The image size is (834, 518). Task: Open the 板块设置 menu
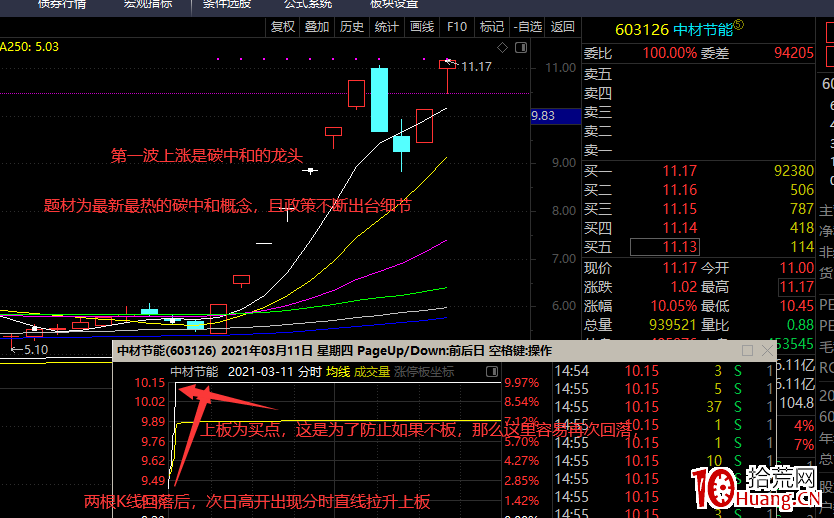click(394, 4)
